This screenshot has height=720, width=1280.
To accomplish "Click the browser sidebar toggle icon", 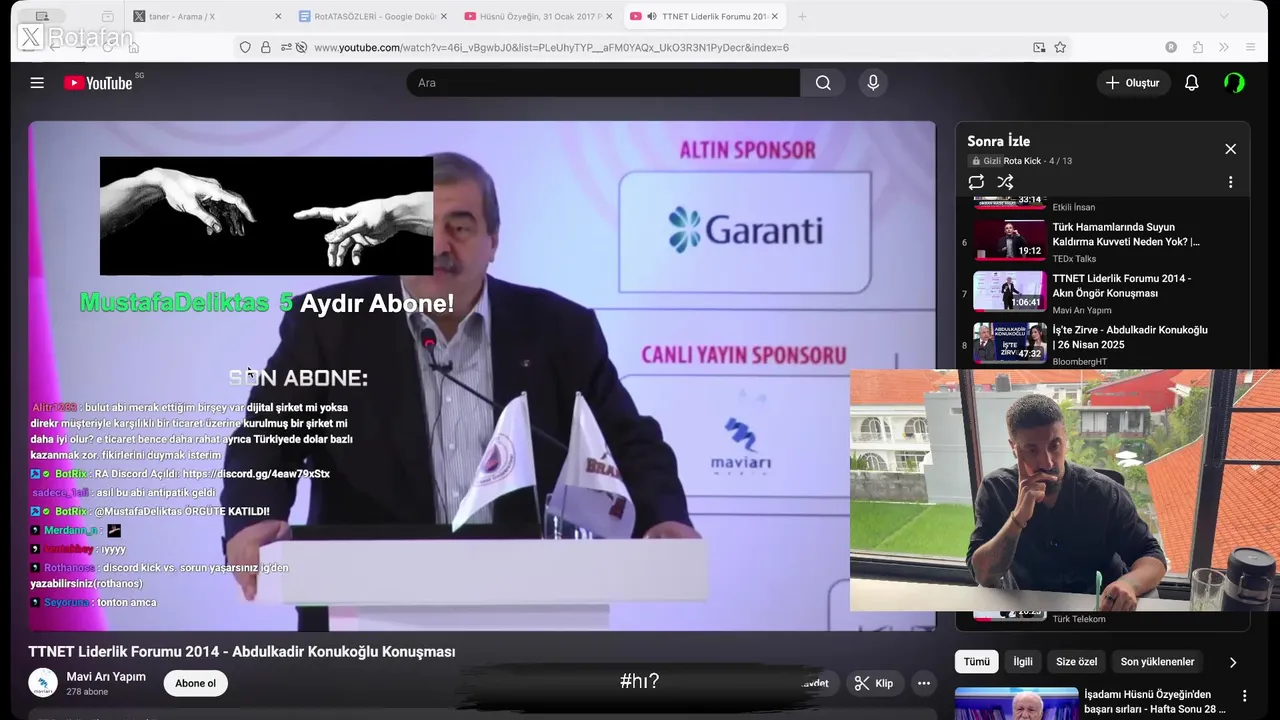I will pos(41,17).
